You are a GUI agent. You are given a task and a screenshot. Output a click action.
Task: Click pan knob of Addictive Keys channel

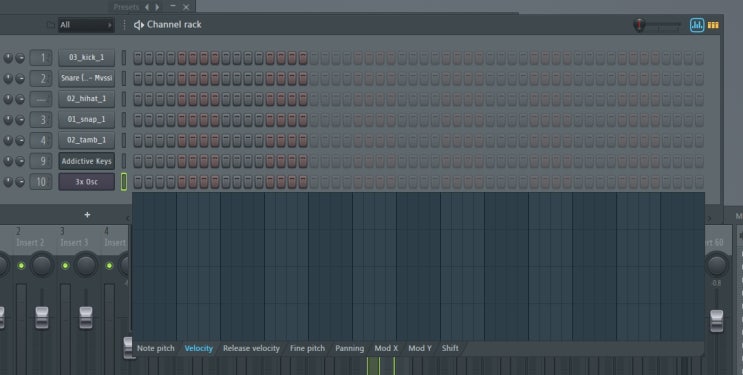8,161
